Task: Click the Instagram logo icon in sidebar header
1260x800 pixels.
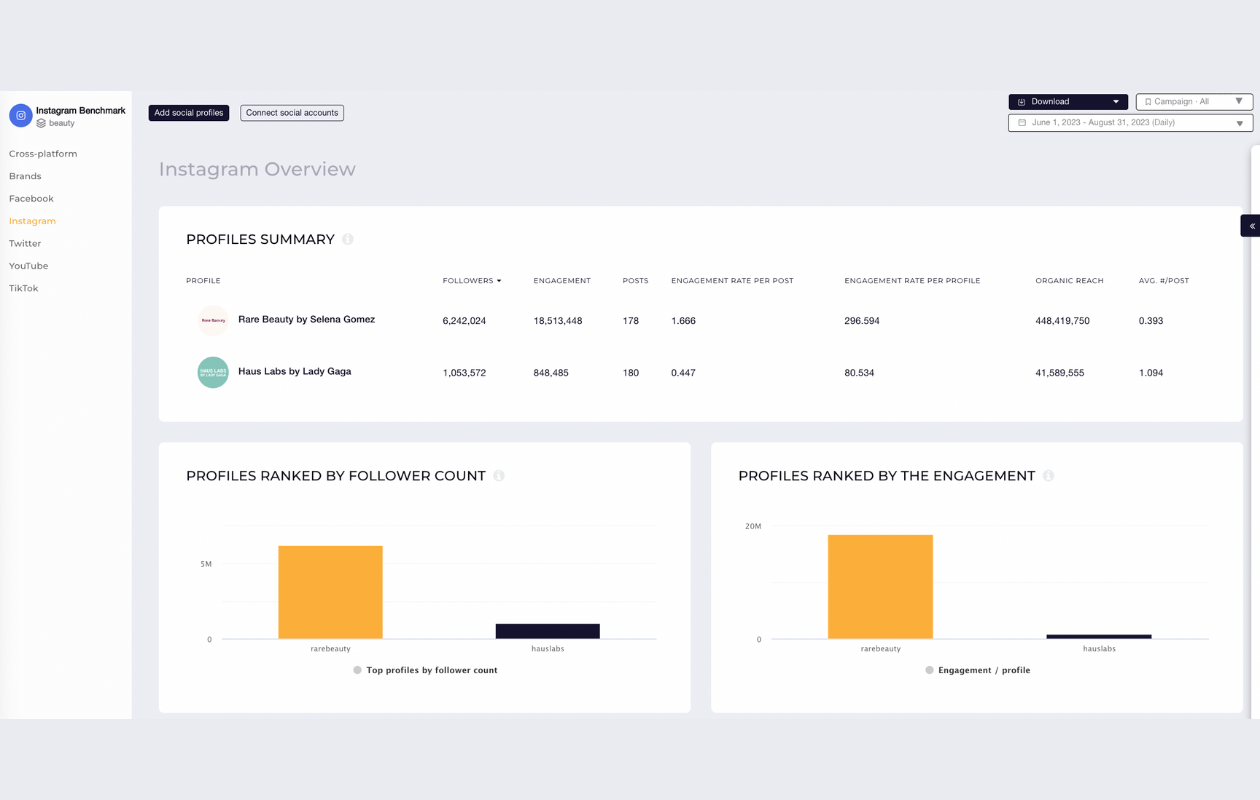Action: [x=20, y=116]
